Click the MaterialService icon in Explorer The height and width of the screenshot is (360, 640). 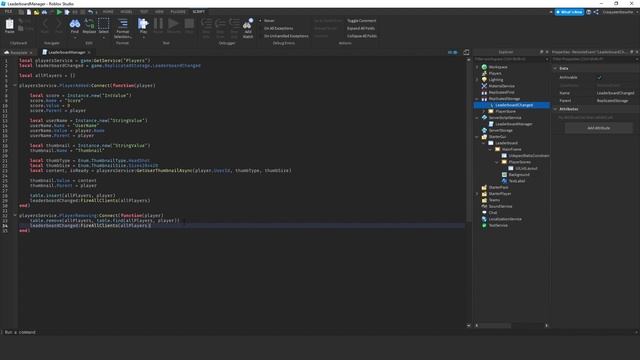click(484, 86)
